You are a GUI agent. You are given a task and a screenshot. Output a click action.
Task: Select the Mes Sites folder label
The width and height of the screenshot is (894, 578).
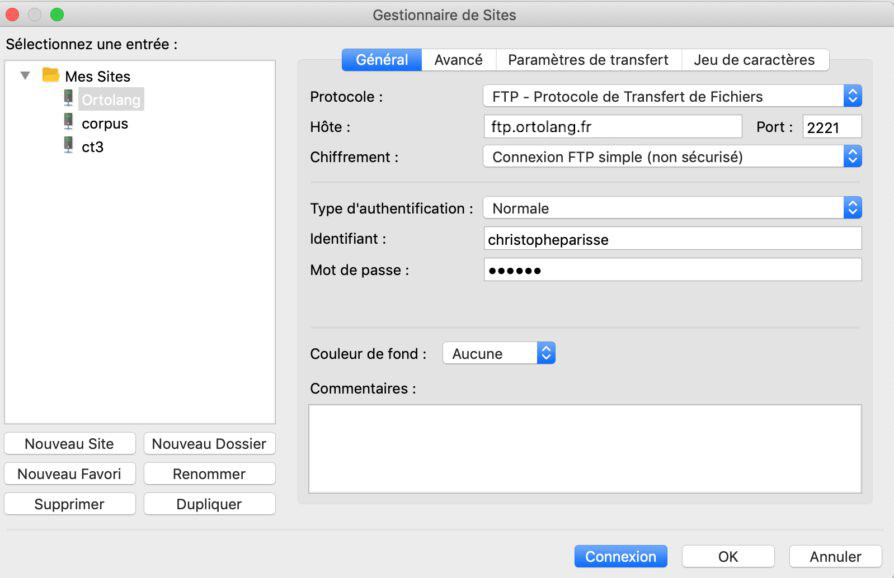click(97, 76)
